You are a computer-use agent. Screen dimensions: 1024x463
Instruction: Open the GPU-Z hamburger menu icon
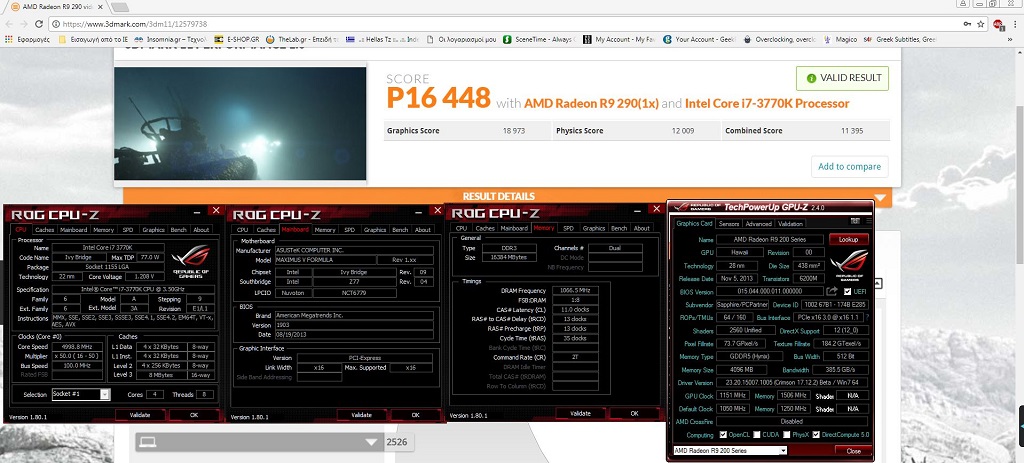coord(867,222)
